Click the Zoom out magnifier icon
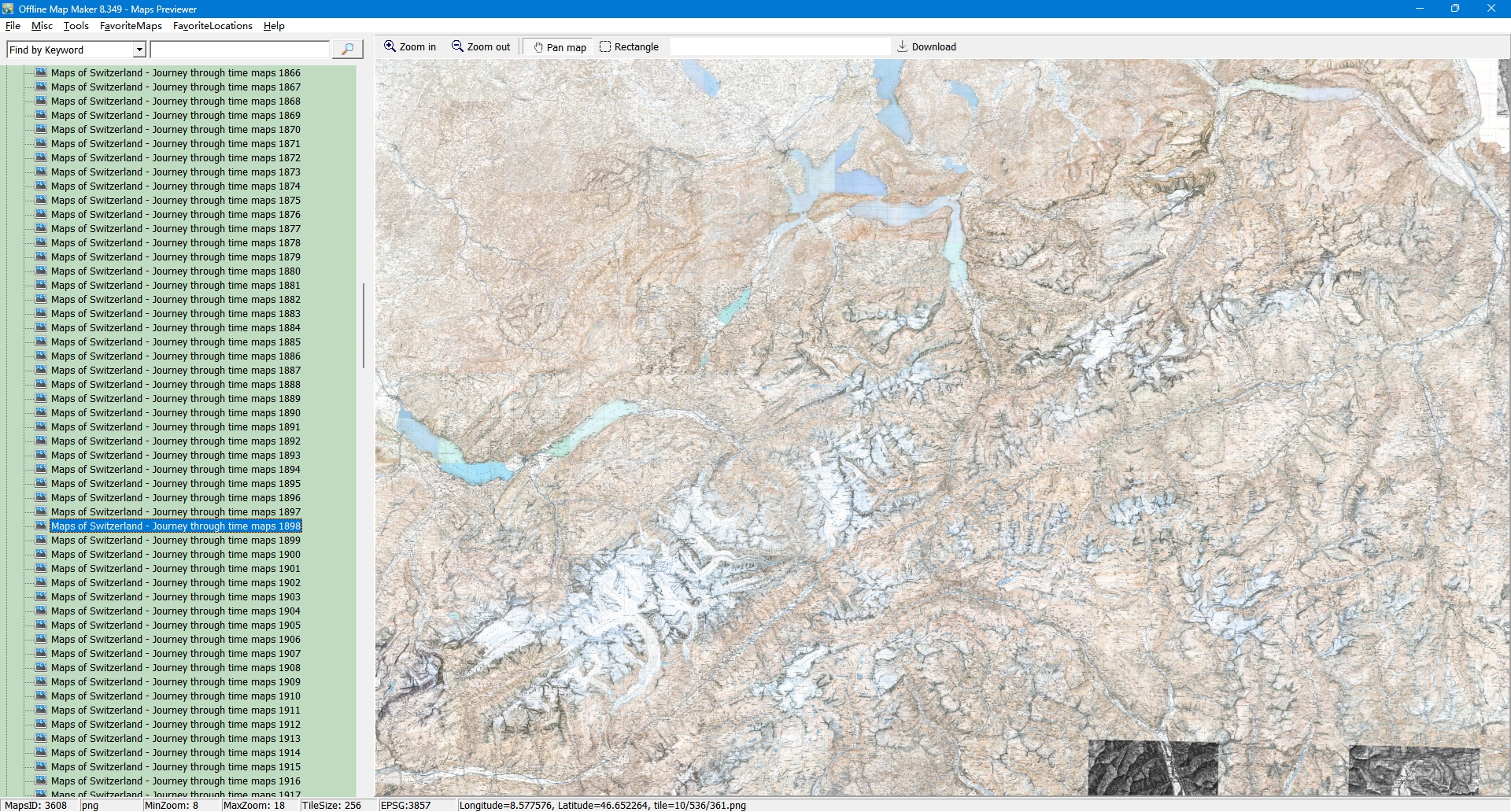1511x812 pixels. point(457,46)
